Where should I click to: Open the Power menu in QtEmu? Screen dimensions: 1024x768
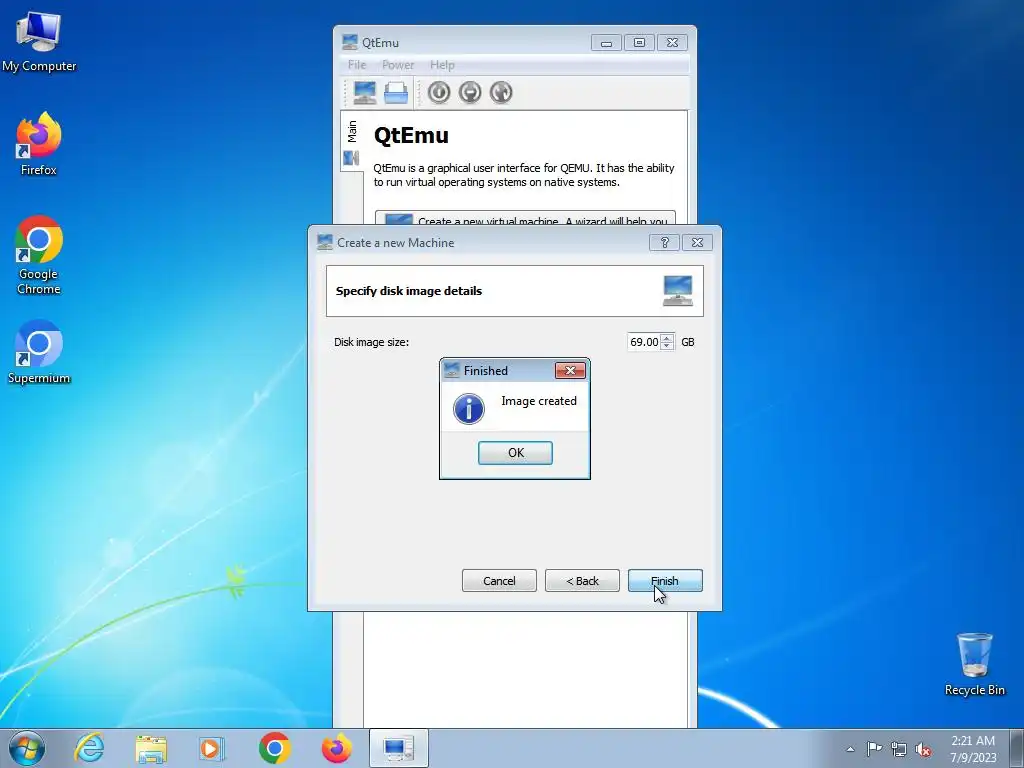(398, 65)
